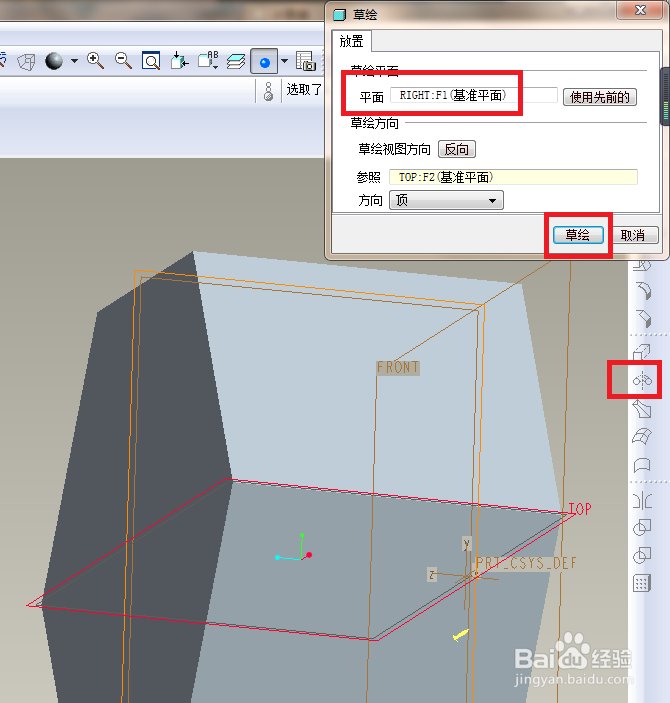This screenshot has height=703, width=670.
Task: Select the wireframe model display icon
Action: 26,62
